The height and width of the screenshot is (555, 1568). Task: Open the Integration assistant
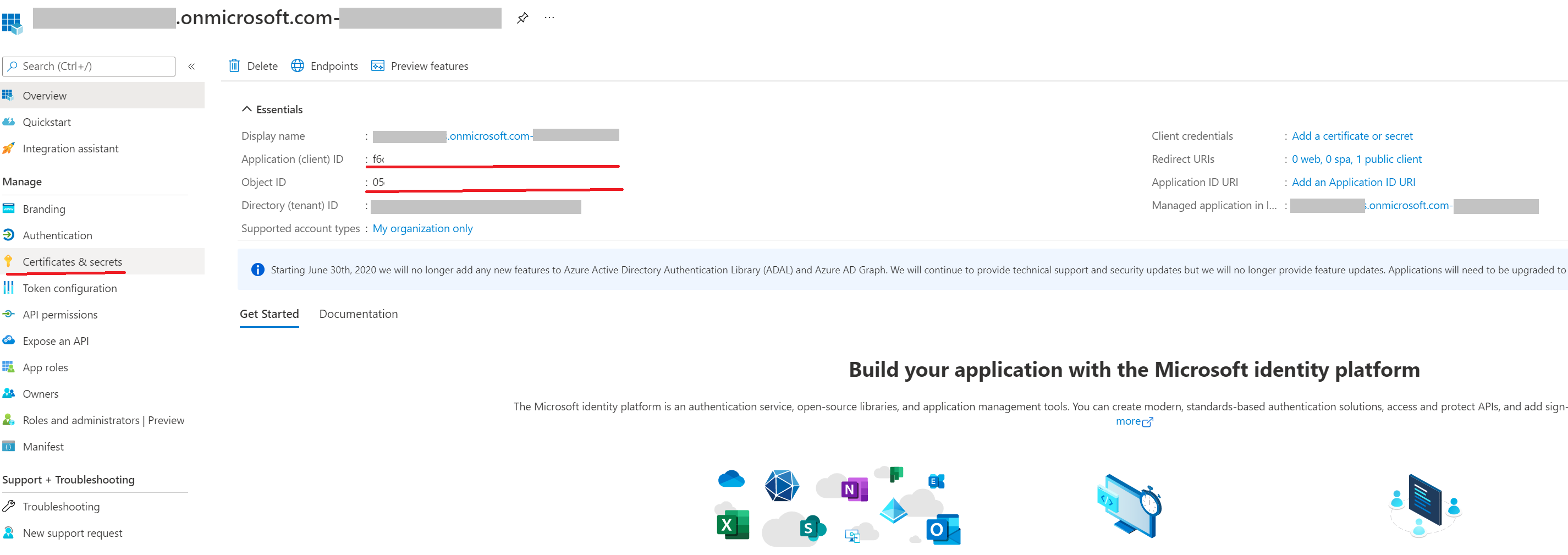tap(70, 148)
